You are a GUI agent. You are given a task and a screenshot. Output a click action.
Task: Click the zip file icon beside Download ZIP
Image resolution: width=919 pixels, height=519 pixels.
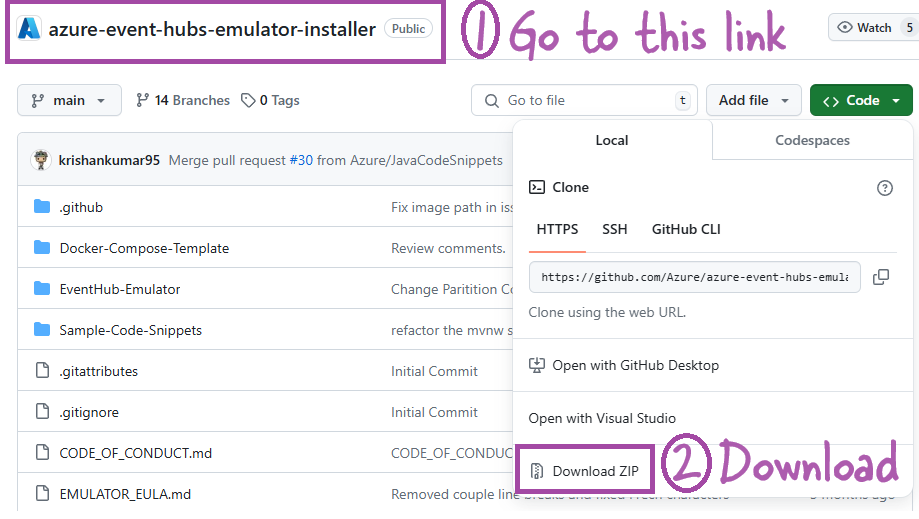click(x=536, y=471)
